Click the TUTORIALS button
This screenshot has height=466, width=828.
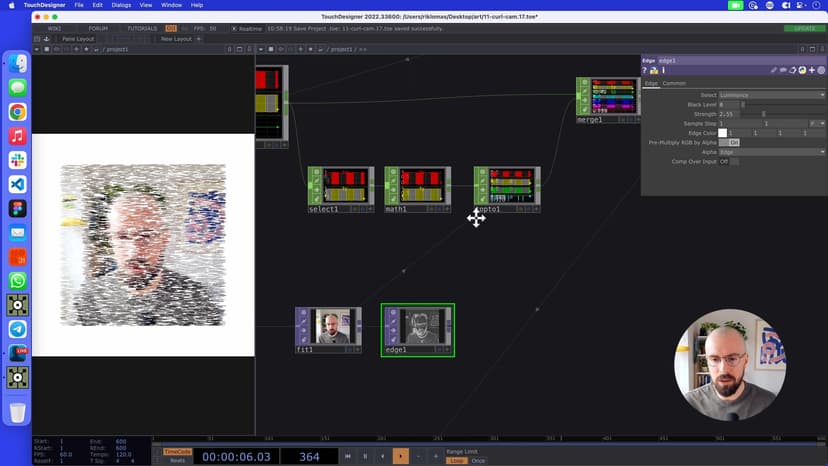(143, 28)
